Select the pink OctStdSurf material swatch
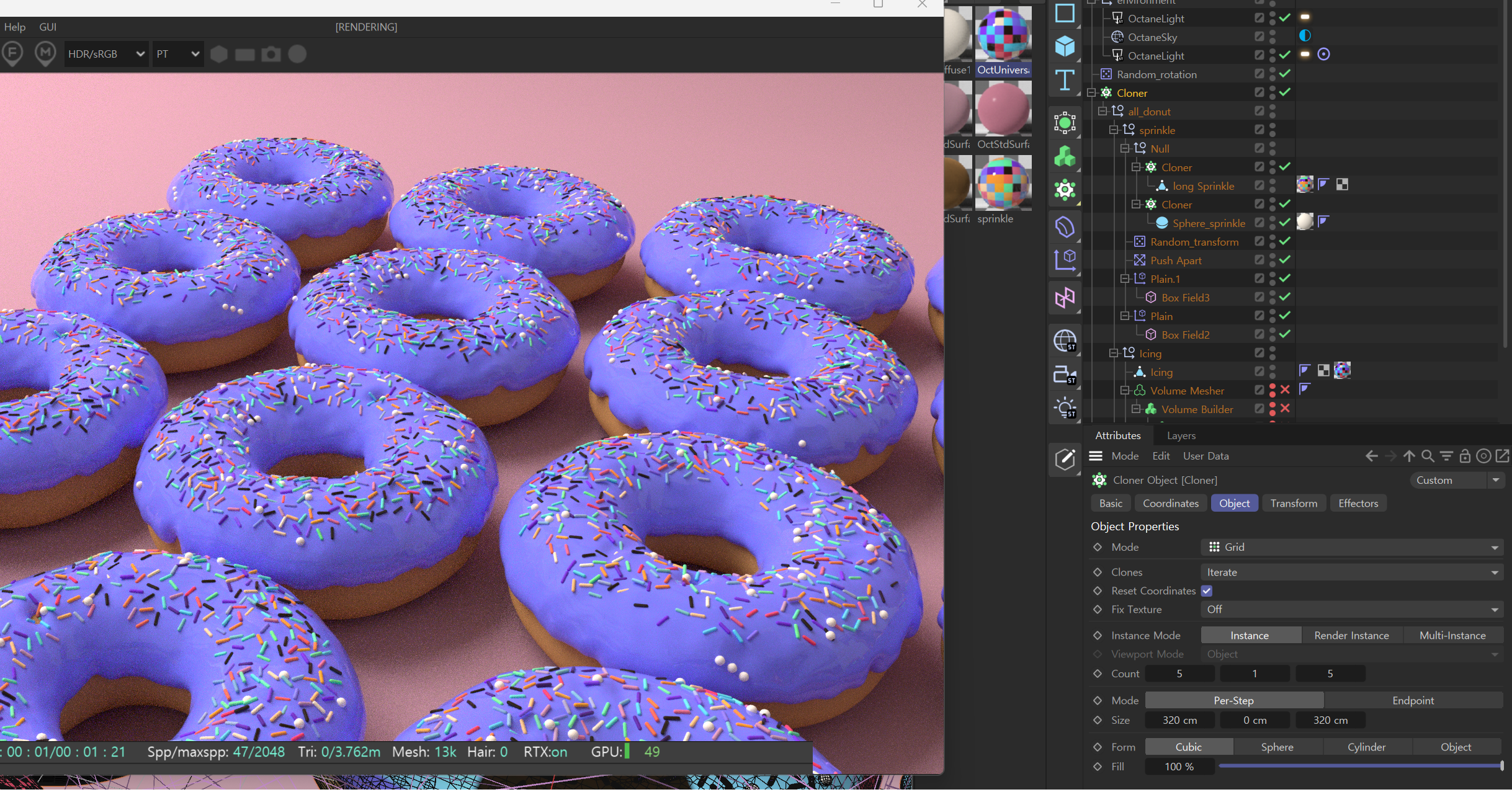This screenshot has height=810, width=1512. coord(1003,108)
